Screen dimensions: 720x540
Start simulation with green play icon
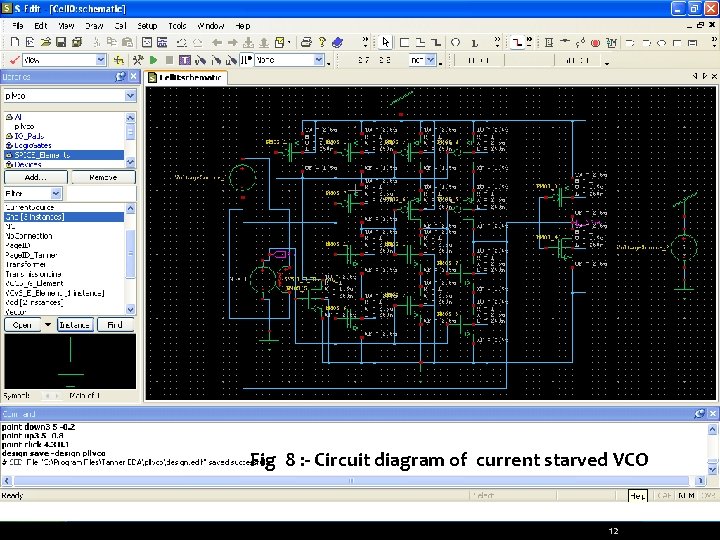coord(153,60)
